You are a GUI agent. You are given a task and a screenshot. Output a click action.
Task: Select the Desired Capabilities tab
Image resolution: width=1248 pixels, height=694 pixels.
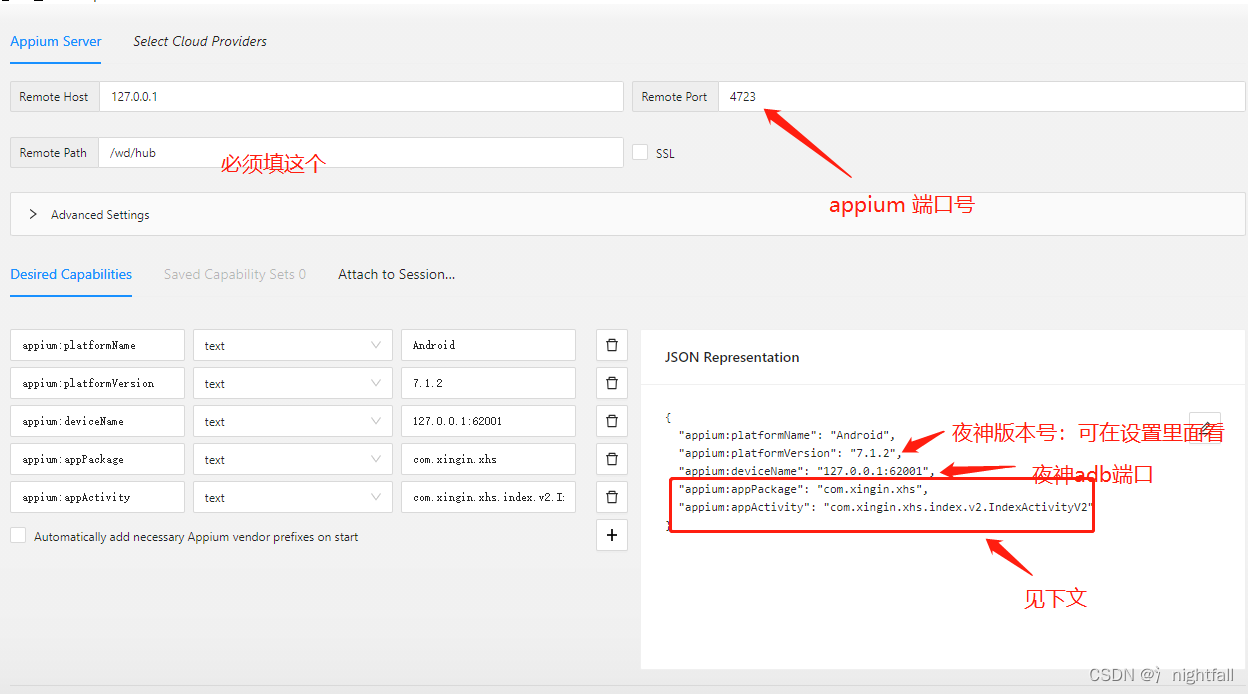pyautogui.click(x=71, y=274)
